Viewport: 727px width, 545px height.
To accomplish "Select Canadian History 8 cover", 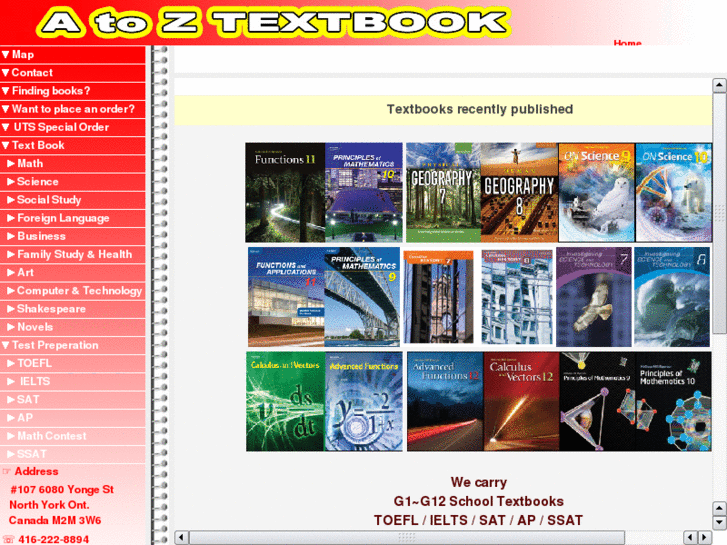I will click(517, 297).
